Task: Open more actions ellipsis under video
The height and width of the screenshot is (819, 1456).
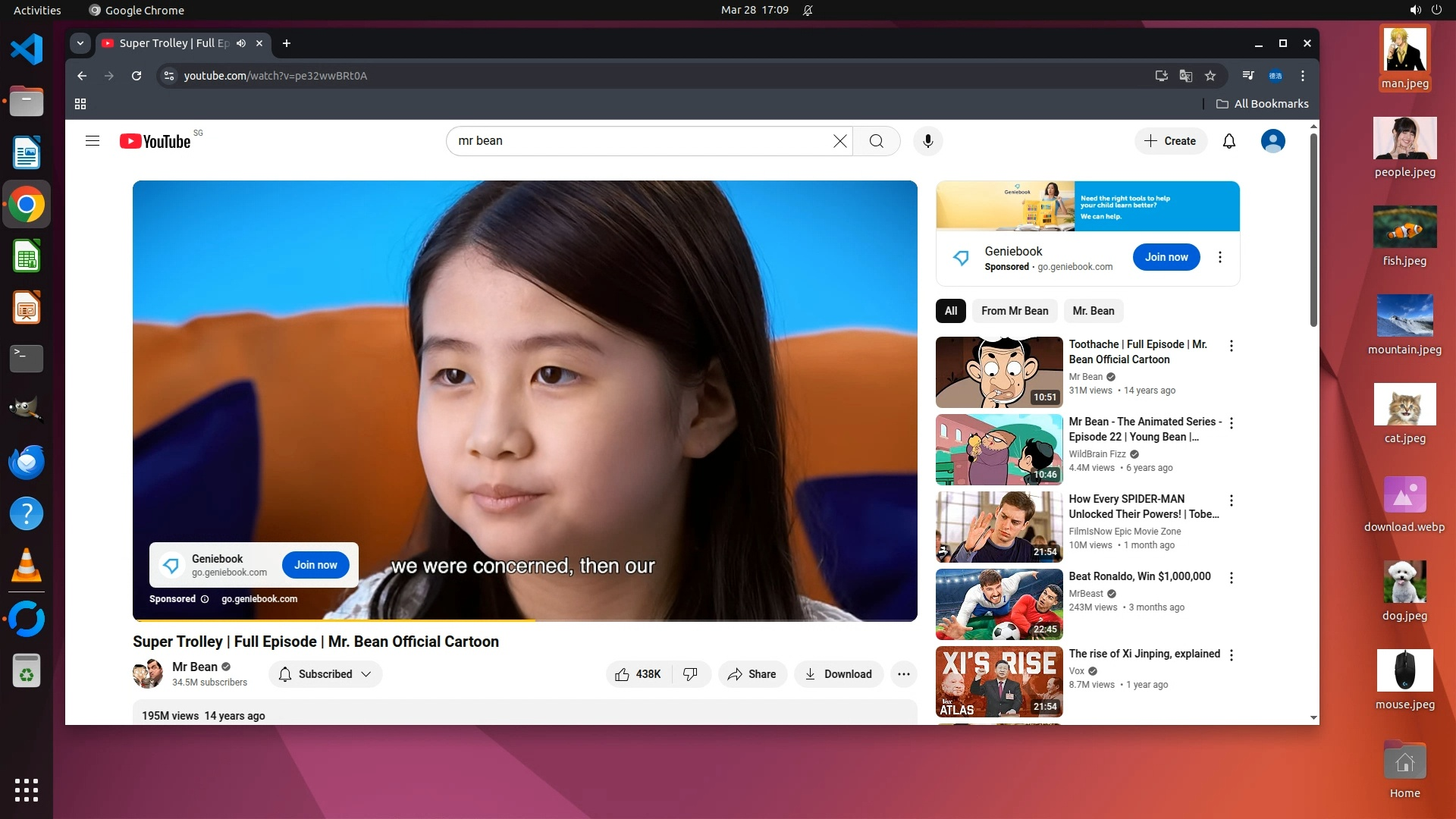Action: [x=903, y=674]
